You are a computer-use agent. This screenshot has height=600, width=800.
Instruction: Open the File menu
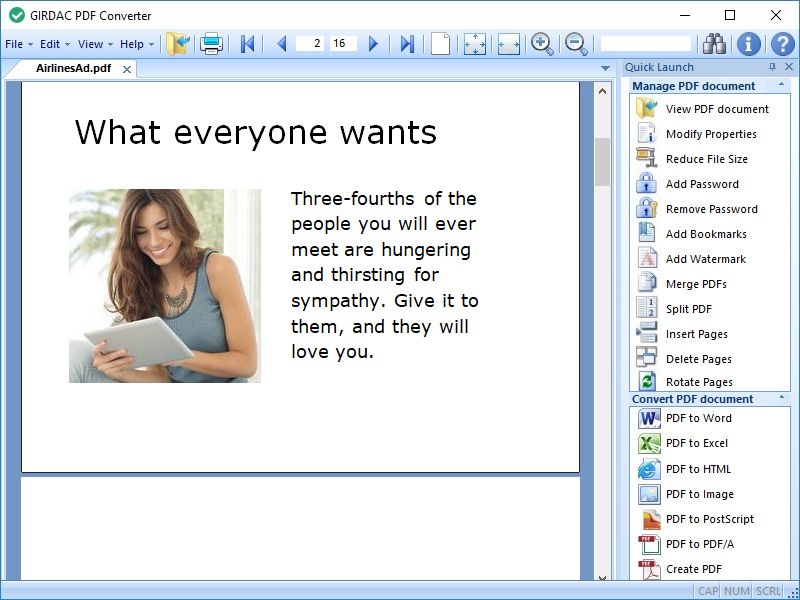[16, 43]
